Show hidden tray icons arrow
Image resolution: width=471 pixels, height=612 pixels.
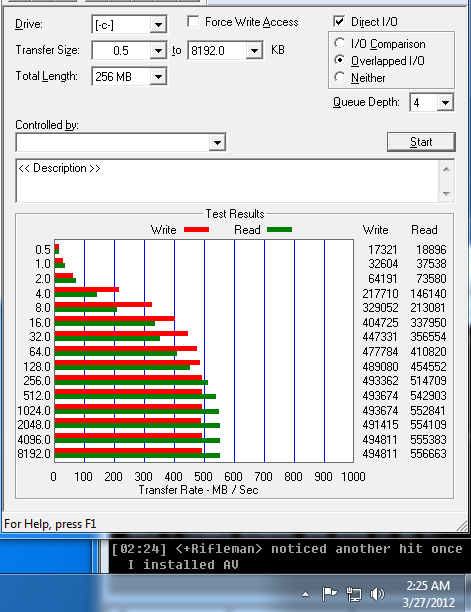pos(306,594)
